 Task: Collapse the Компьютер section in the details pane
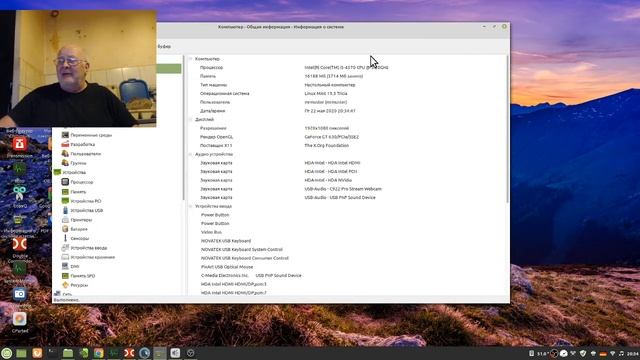click(190, 59)
